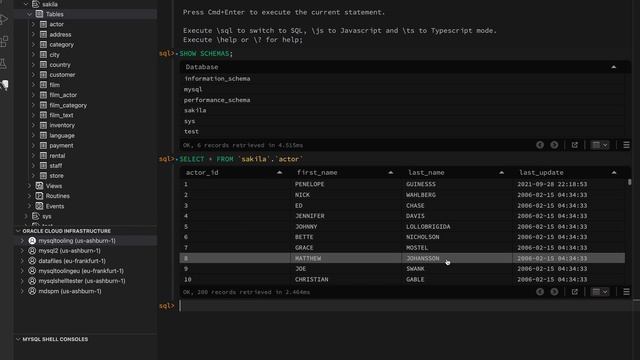Screen dimensions: 640x360
Task: Sort by first_name column header
Action: (391, 173)
